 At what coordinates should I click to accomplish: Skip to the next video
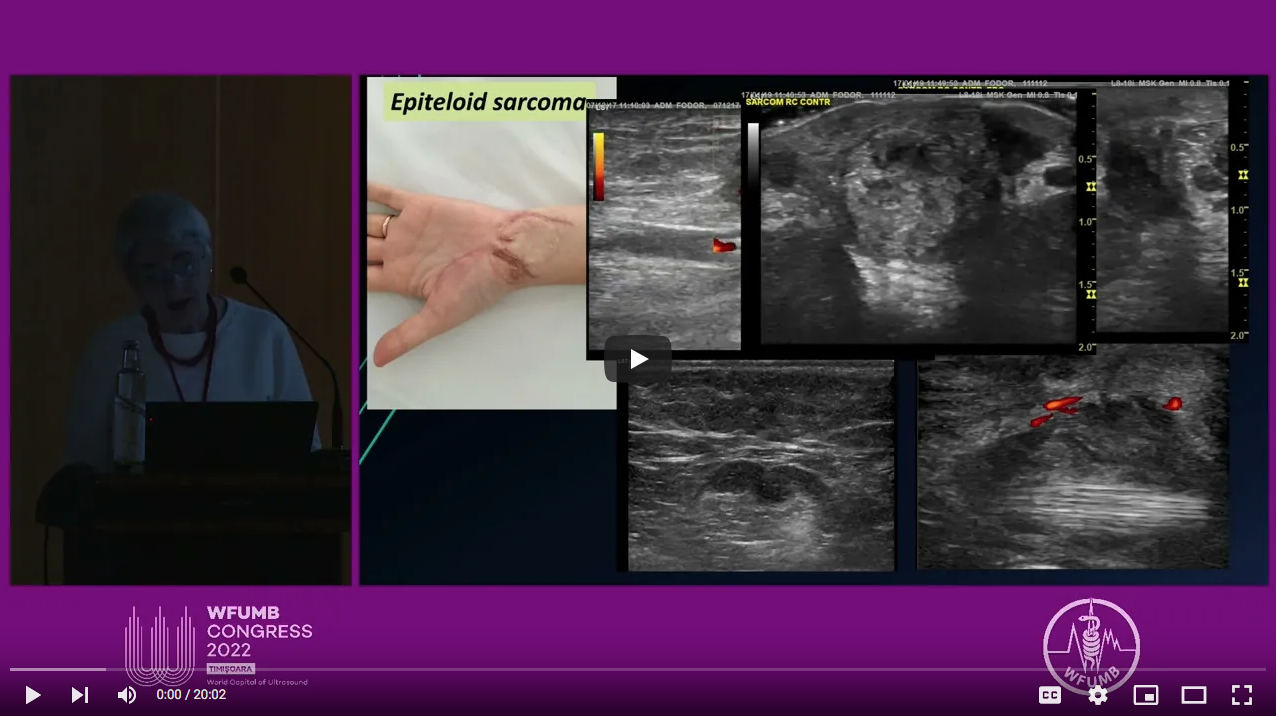[x=80, y=695]
